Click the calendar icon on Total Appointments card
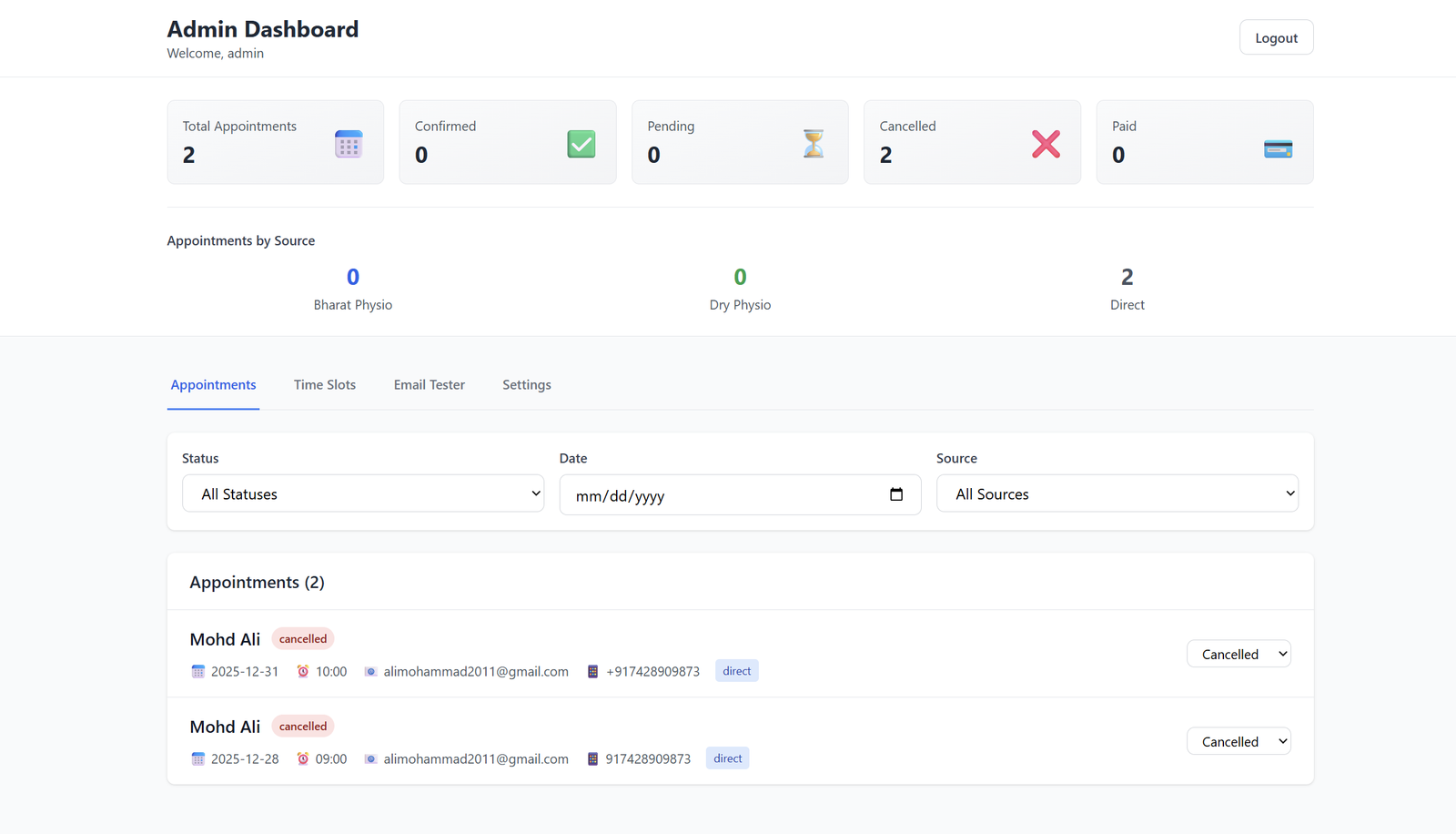The image size is (1456, 834). (349, 144)
